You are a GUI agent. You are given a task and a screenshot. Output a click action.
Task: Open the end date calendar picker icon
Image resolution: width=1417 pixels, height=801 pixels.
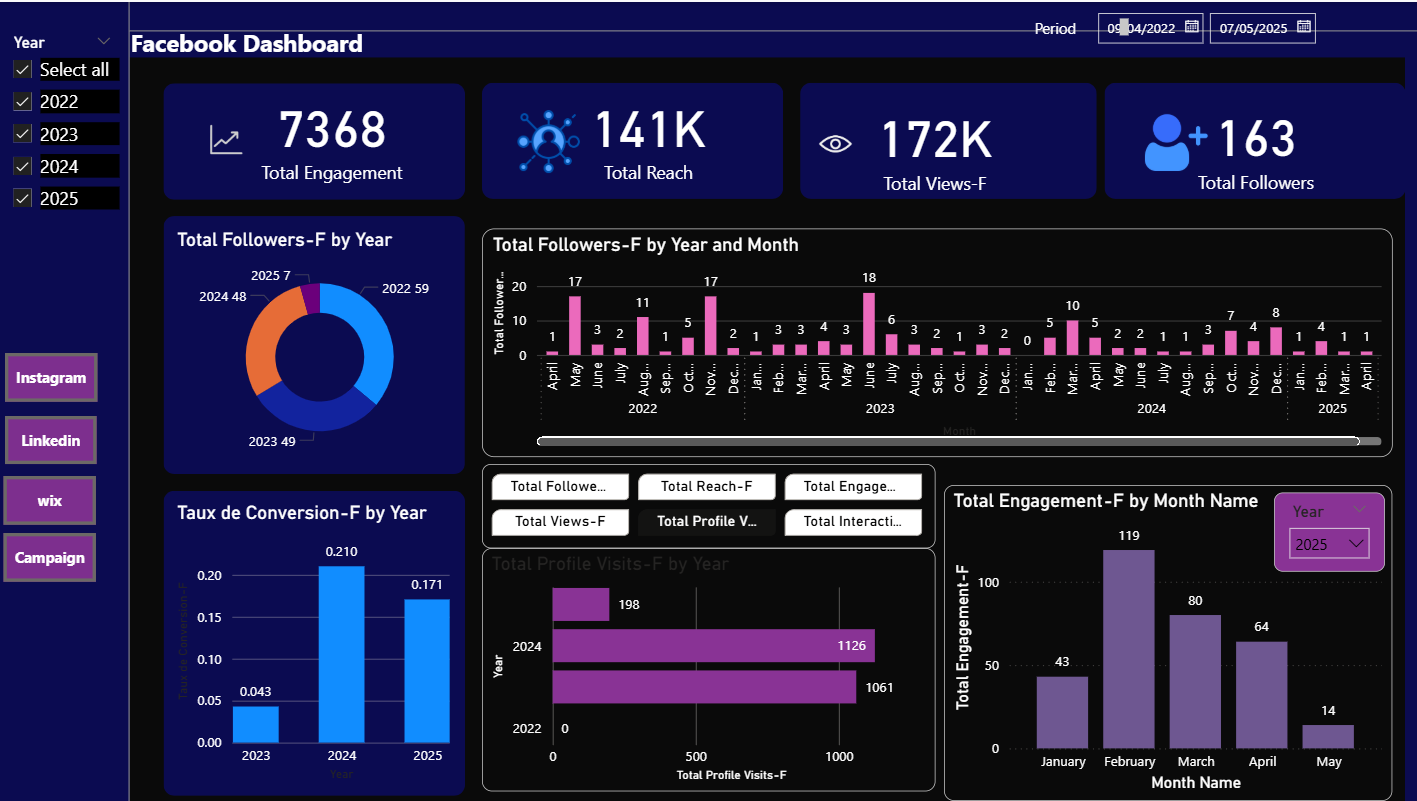pyautogui.click(x=1303, y=27)
